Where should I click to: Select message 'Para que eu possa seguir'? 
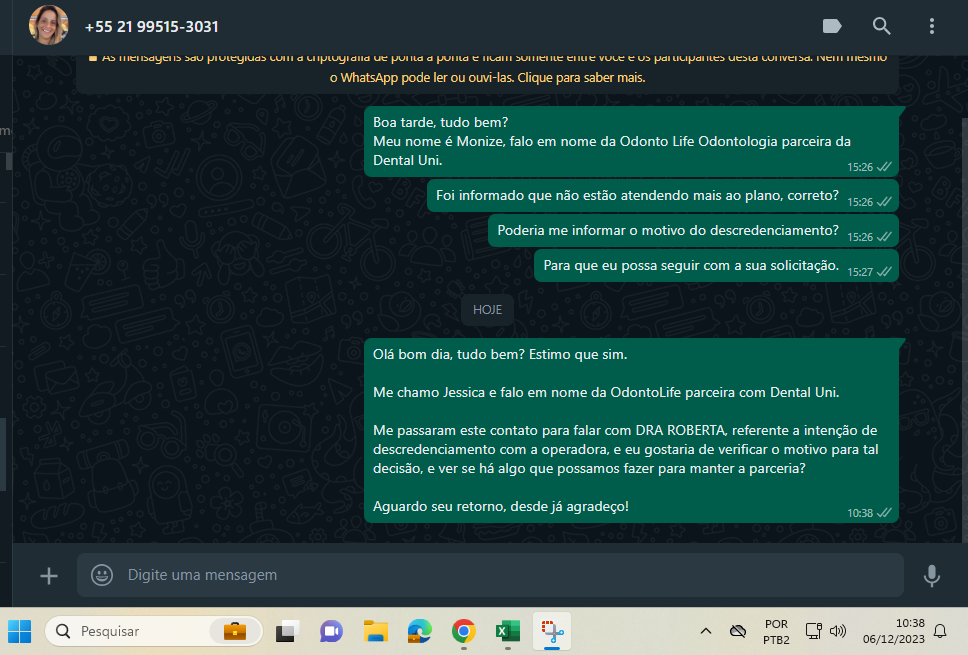coord(716,266)
